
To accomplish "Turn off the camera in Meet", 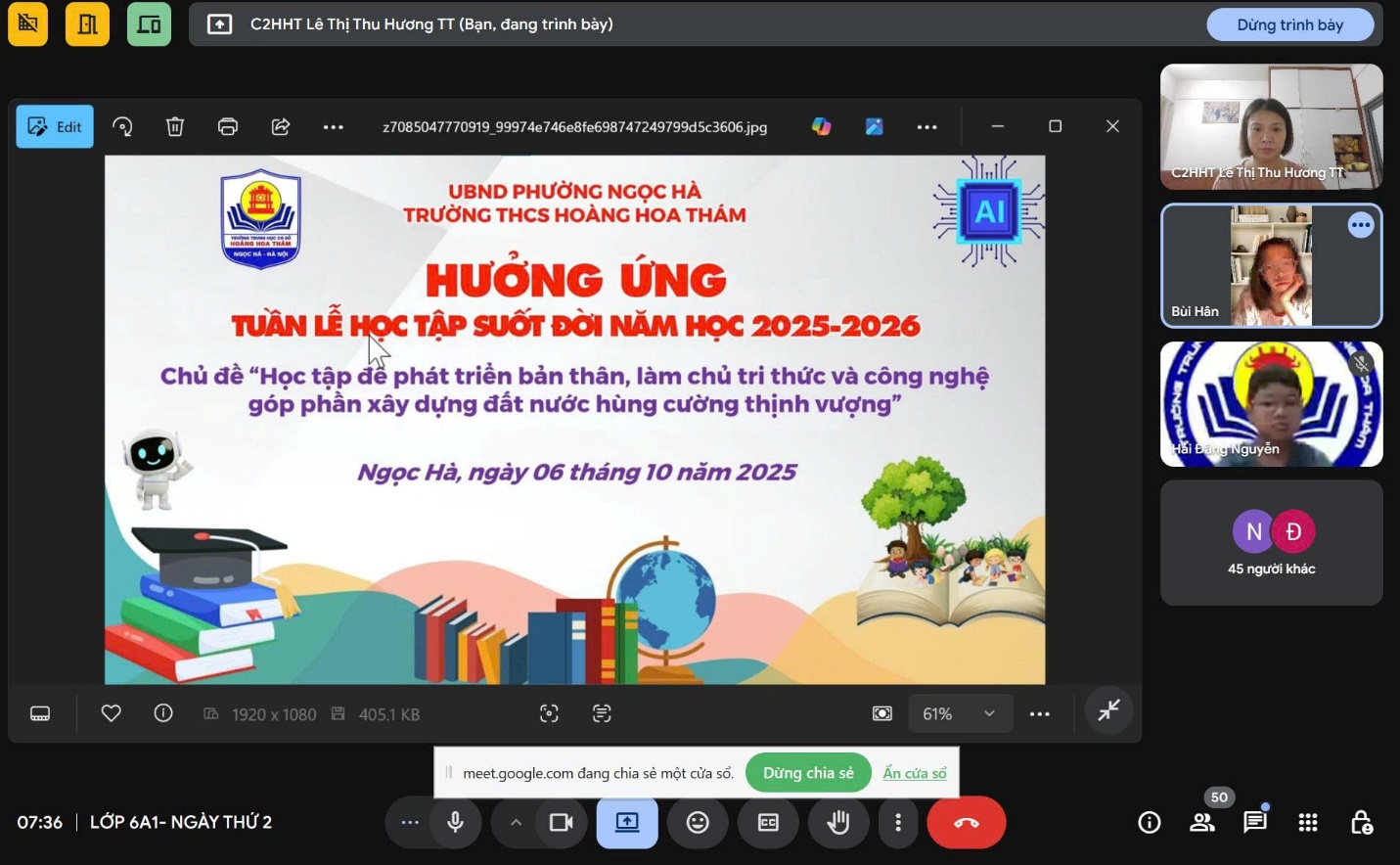I will tap(561, 822).
